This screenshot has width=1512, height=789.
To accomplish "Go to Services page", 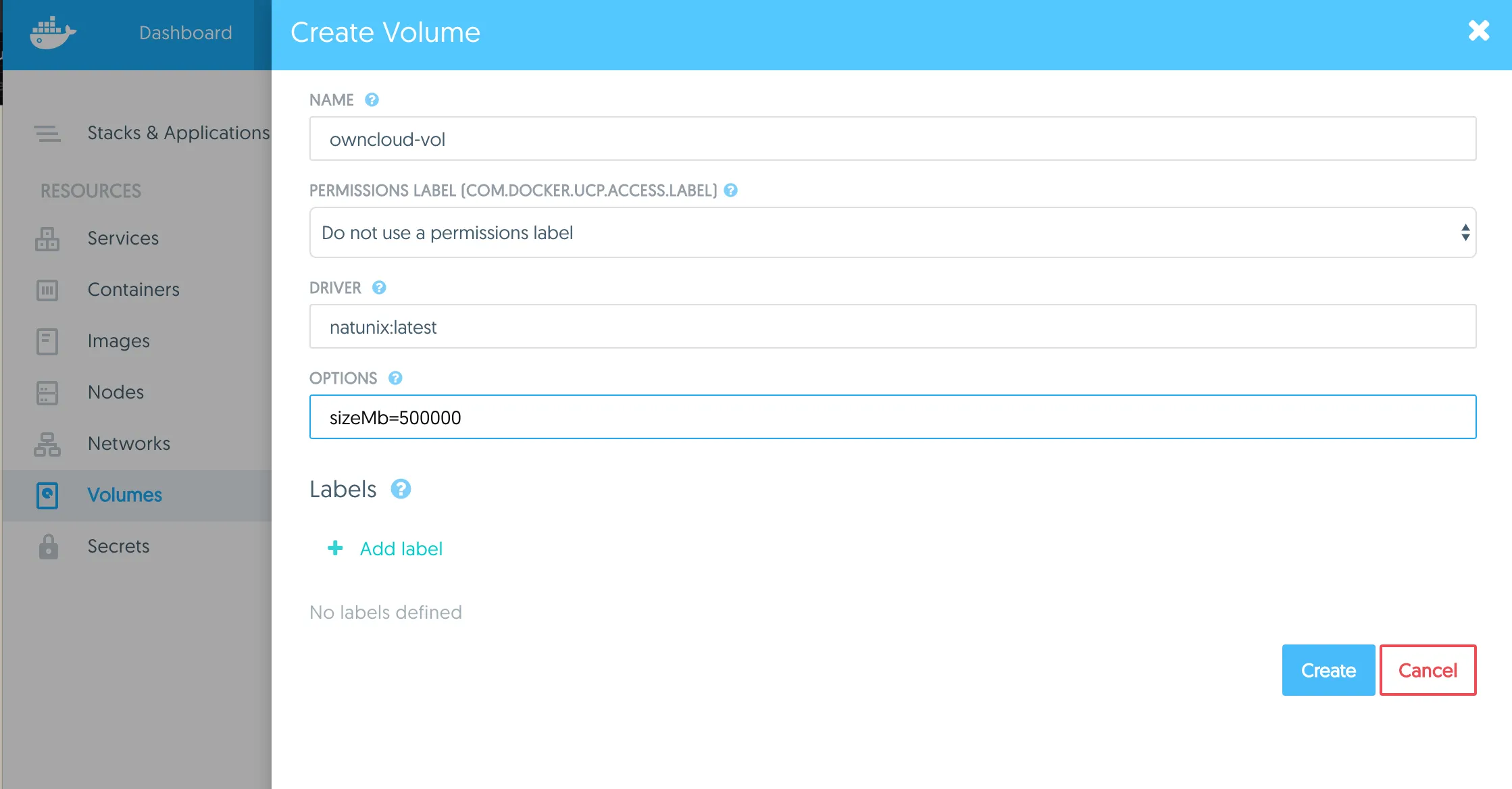I will coord(123,238).
